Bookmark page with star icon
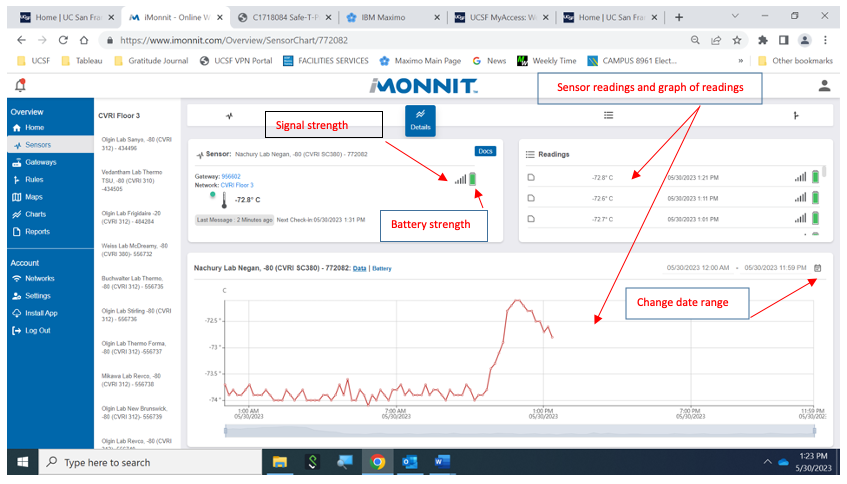Image resolution: width=847 pixels, height=484 pixels. point(737,40)
